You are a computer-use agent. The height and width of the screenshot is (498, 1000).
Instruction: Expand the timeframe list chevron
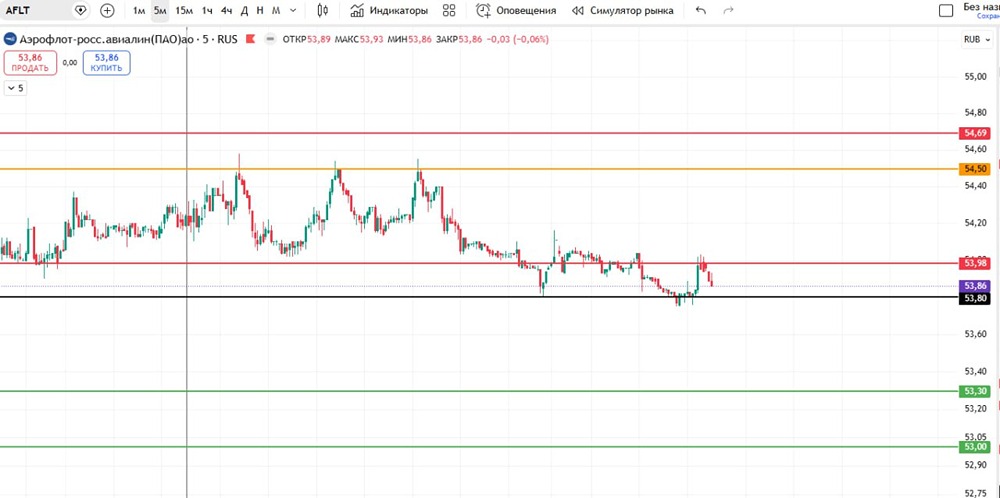293,11
